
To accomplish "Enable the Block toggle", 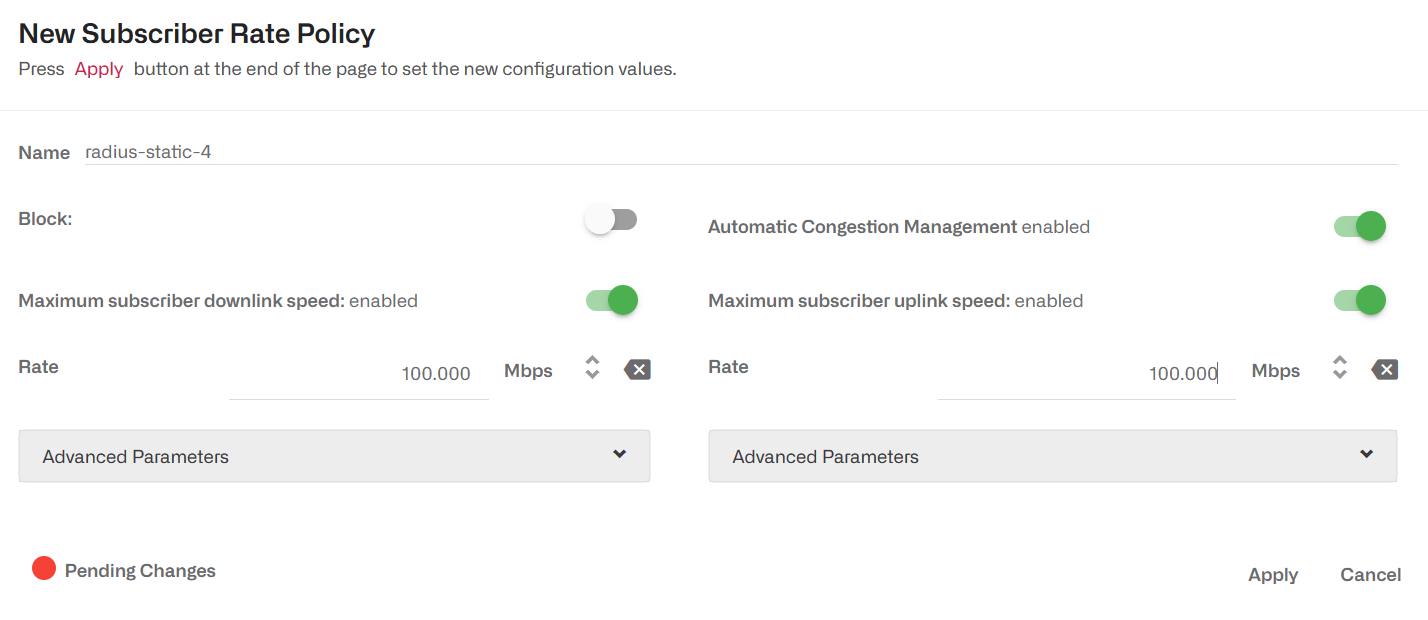I will tap(611, 219).
